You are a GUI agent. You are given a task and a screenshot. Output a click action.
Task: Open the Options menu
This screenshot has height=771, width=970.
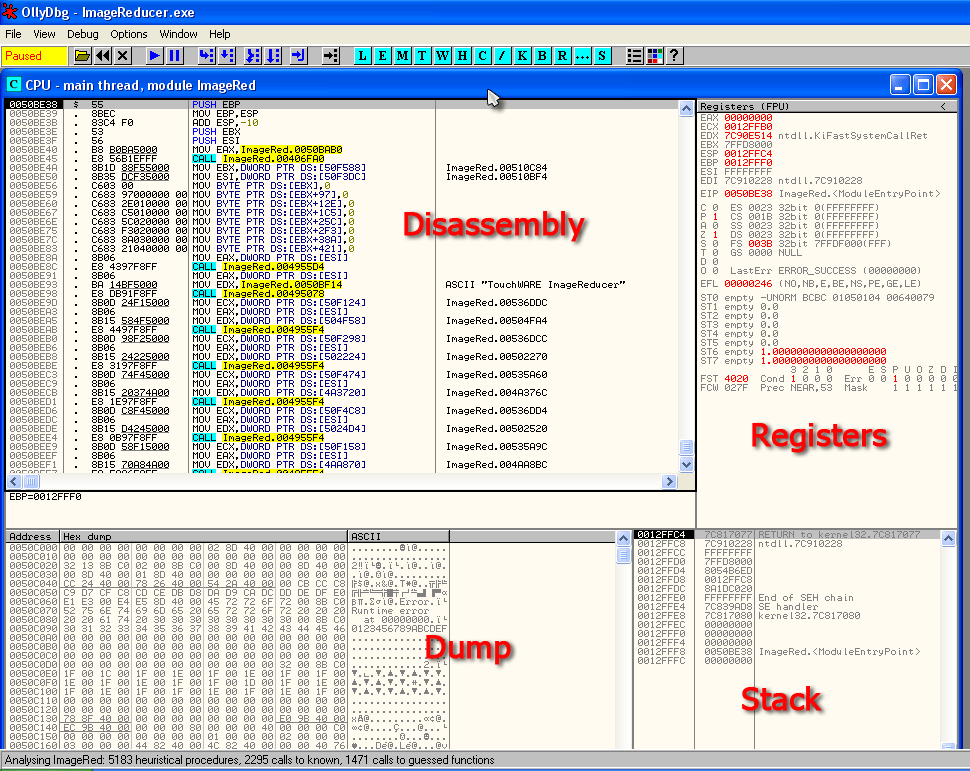tap(129, 34)
